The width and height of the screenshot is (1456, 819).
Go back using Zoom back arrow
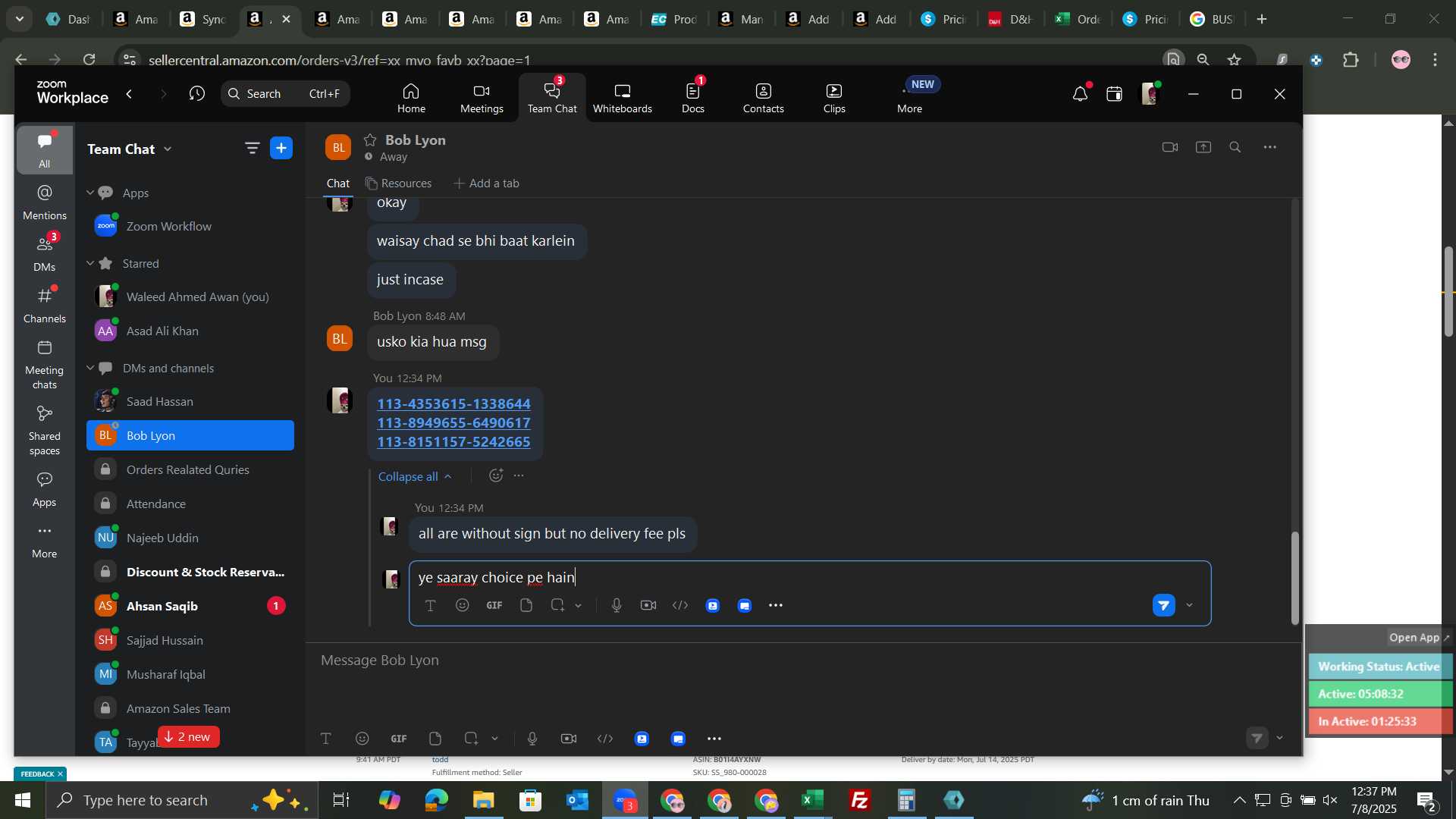point(130,94)
